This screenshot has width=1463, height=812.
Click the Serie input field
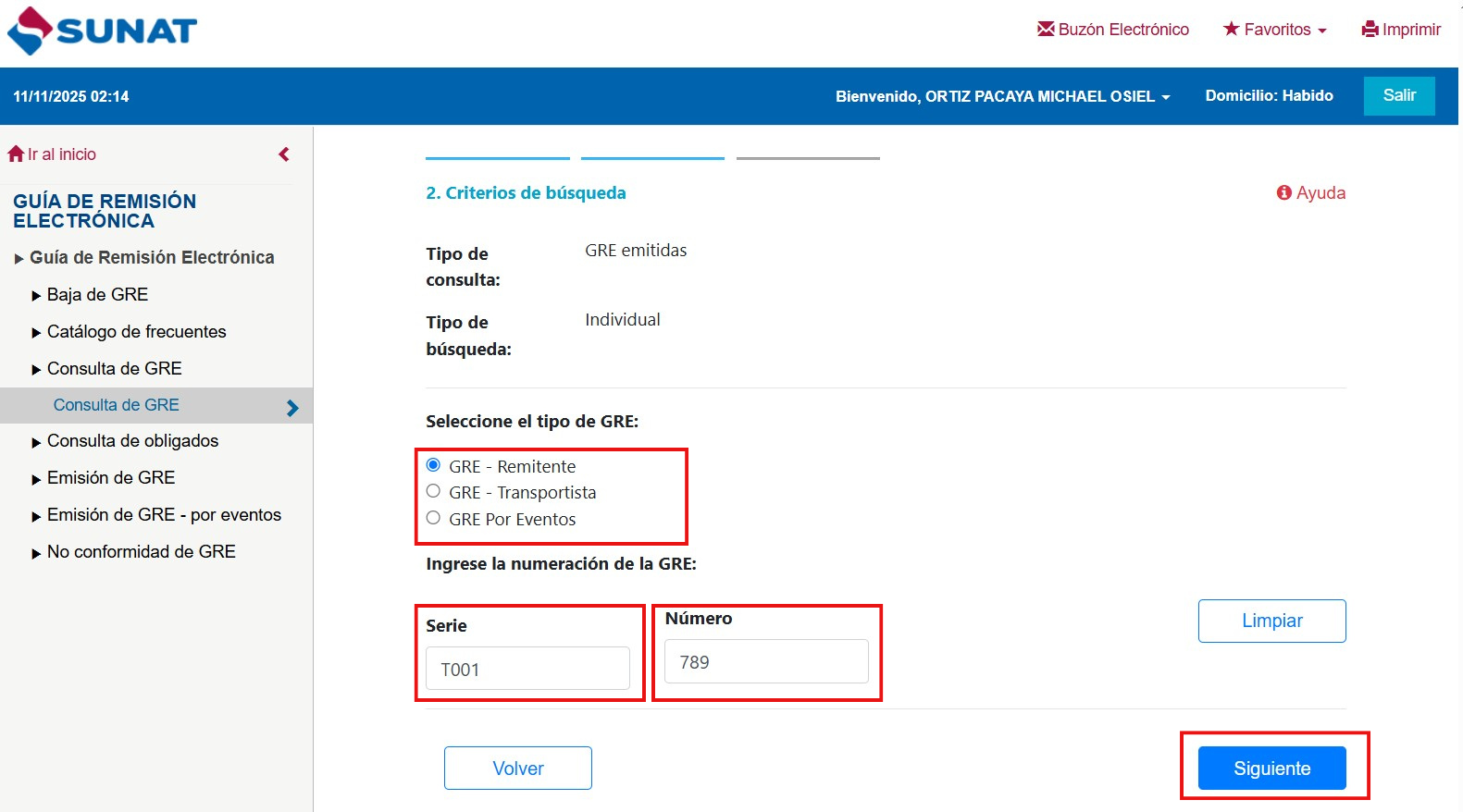tap(527, 669)
